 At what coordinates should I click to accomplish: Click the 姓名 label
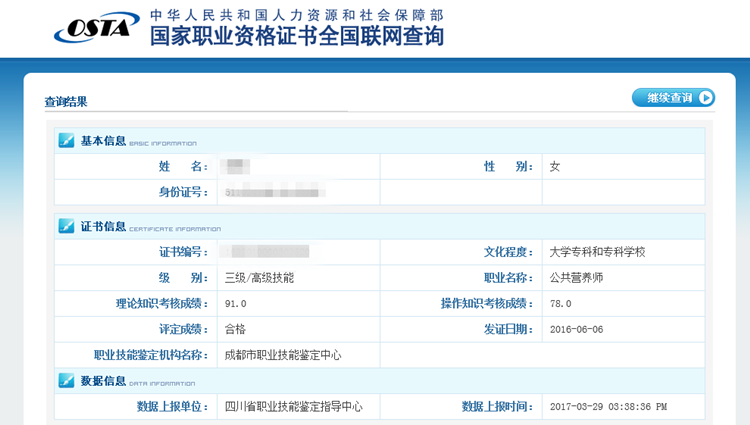(183, 166)
